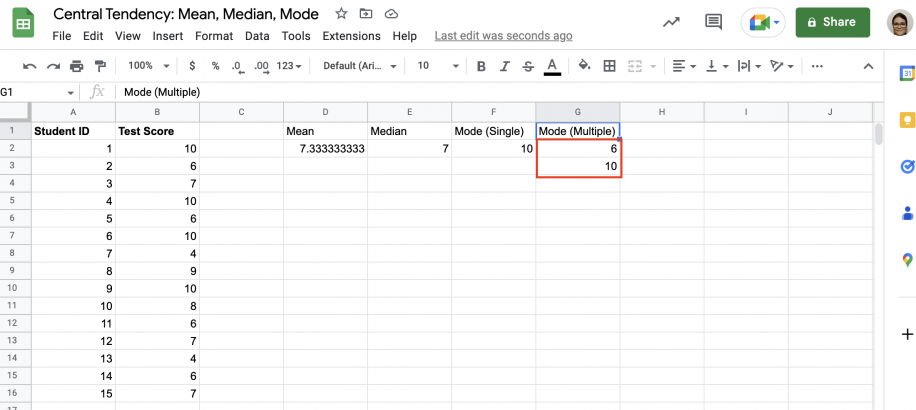
Task: Select the Student ID header cell
Action: 74,131
